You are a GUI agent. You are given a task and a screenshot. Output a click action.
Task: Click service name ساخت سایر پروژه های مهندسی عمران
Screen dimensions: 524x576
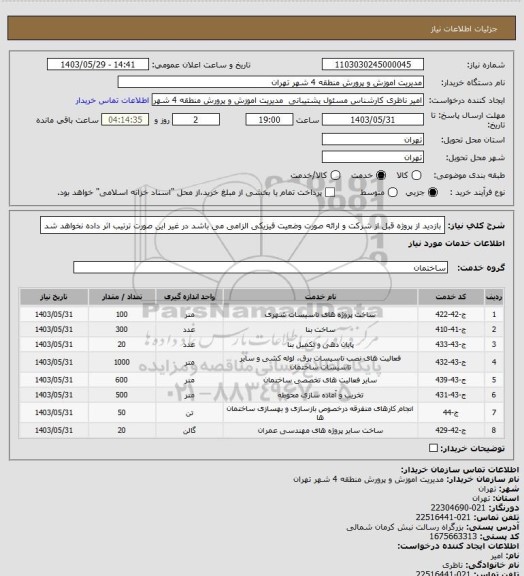coord(320,431)
